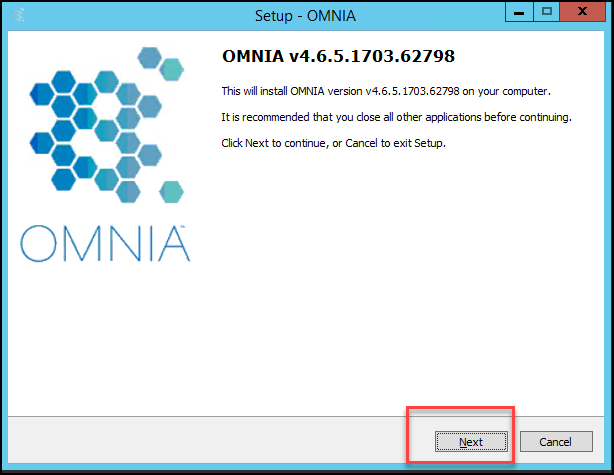Cancel the OMNIA setup
This screenshot has height=475, width=614.
click(556, 442)
